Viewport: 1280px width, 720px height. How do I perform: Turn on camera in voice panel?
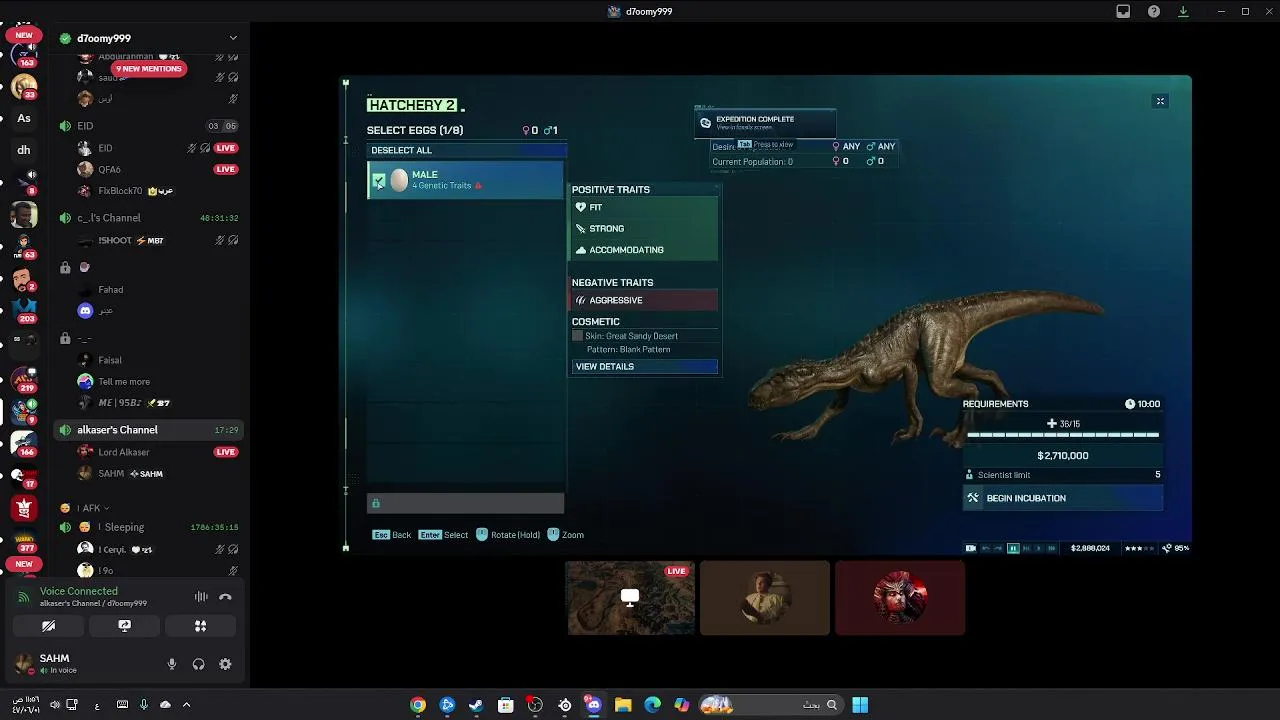48,626
